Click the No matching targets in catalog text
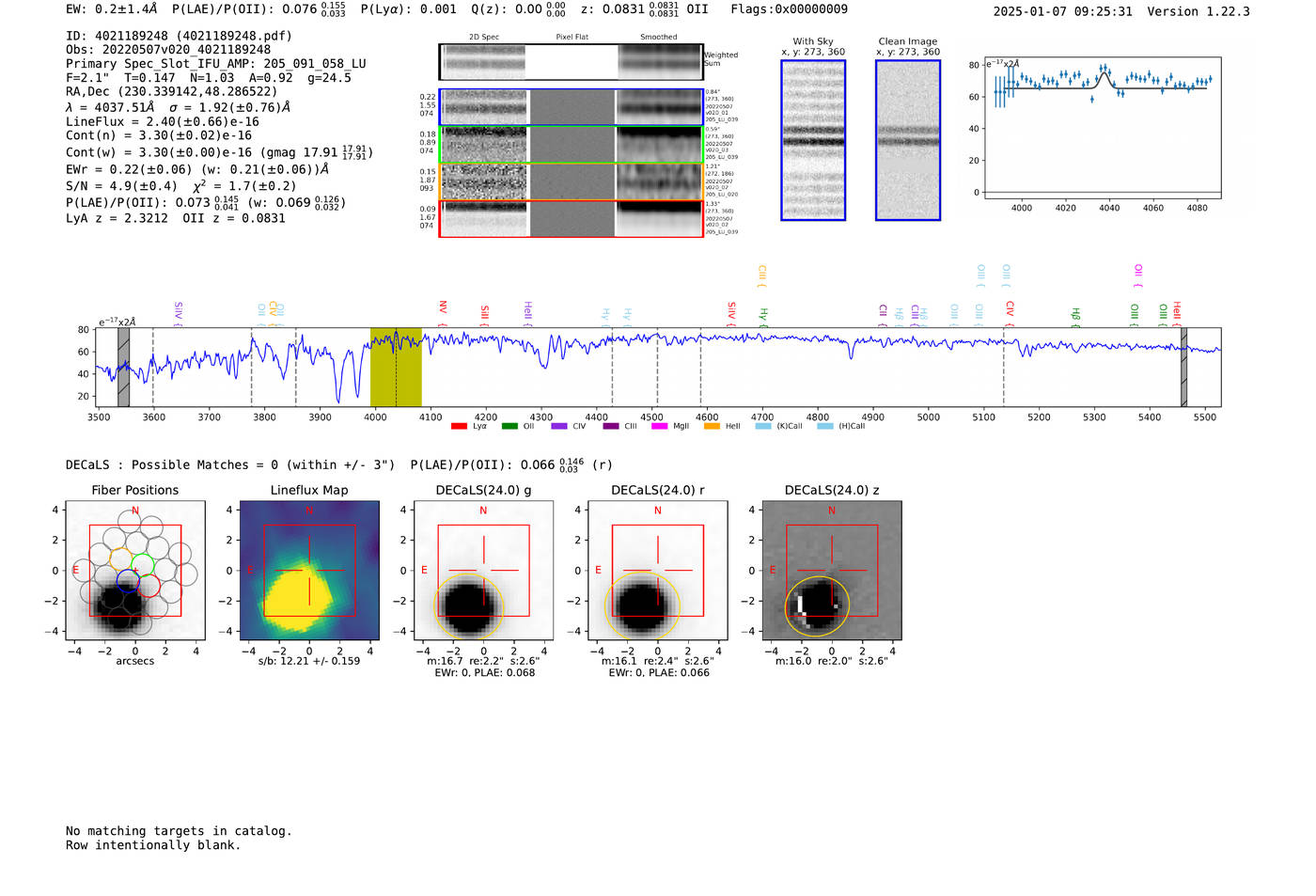1316x896 pixels. pos(179,831)
